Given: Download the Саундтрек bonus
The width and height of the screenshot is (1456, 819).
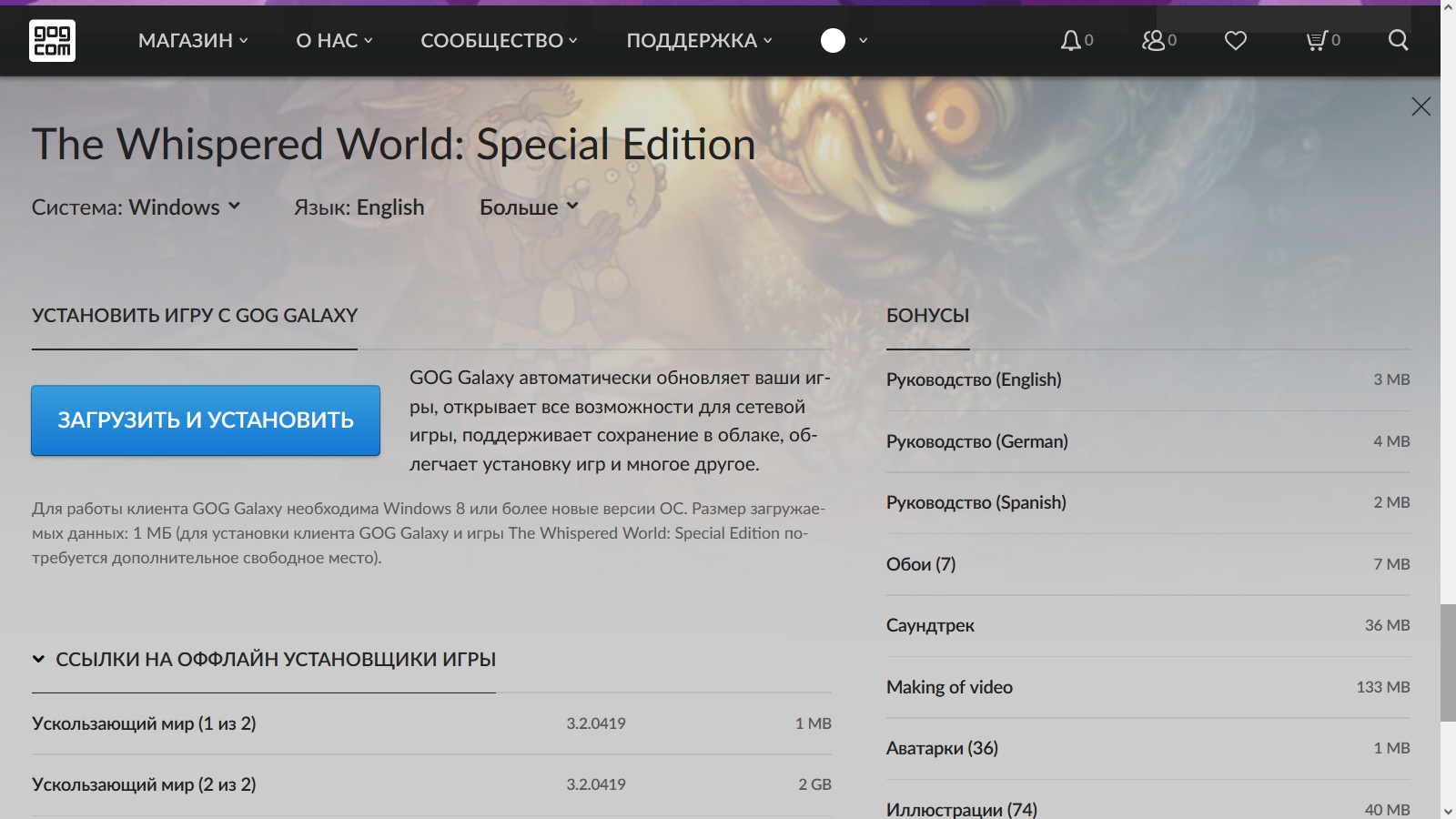Looking at the screenshot, I should pyautogui.click(x=931, y=625).
